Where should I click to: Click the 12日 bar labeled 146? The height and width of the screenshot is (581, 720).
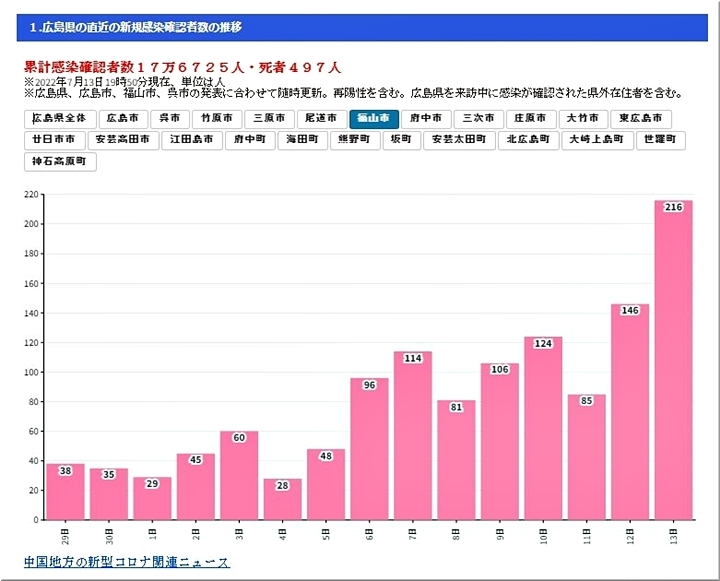[x=630, y=412]
